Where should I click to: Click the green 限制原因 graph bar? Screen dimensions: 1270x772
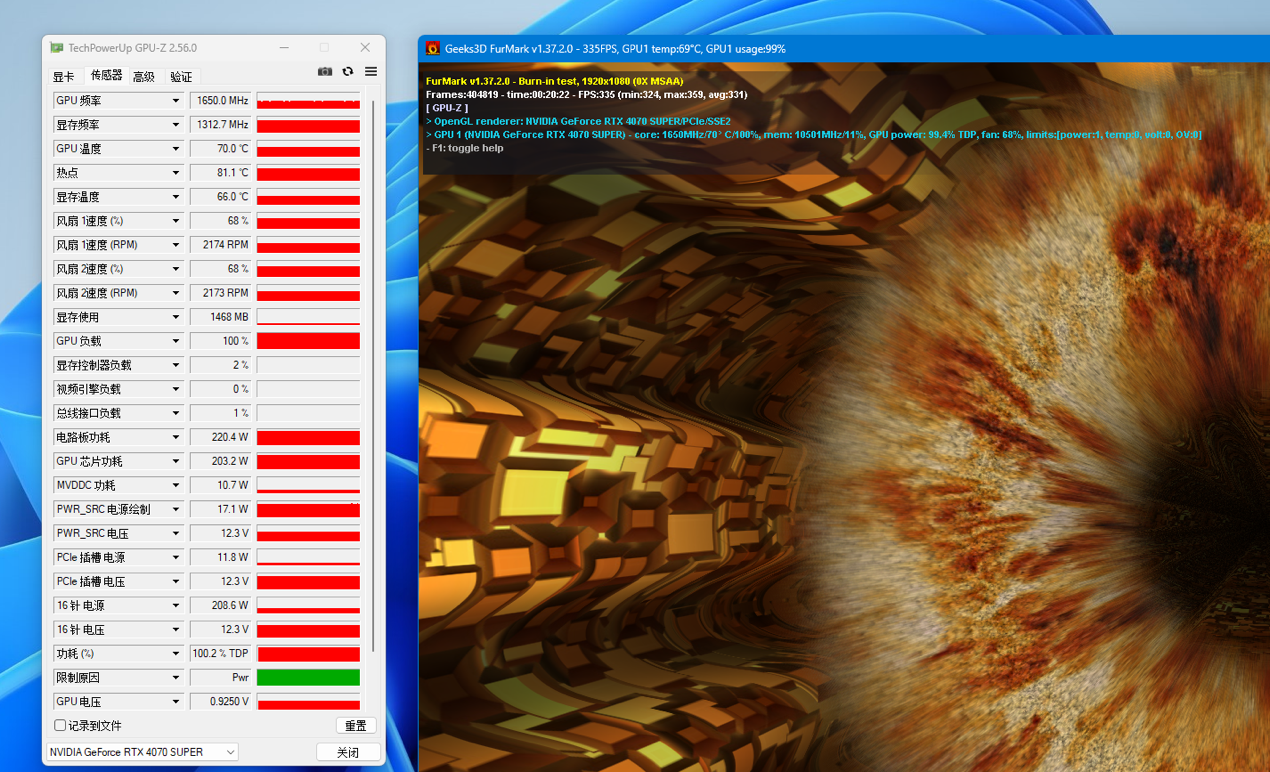point(308,677)
